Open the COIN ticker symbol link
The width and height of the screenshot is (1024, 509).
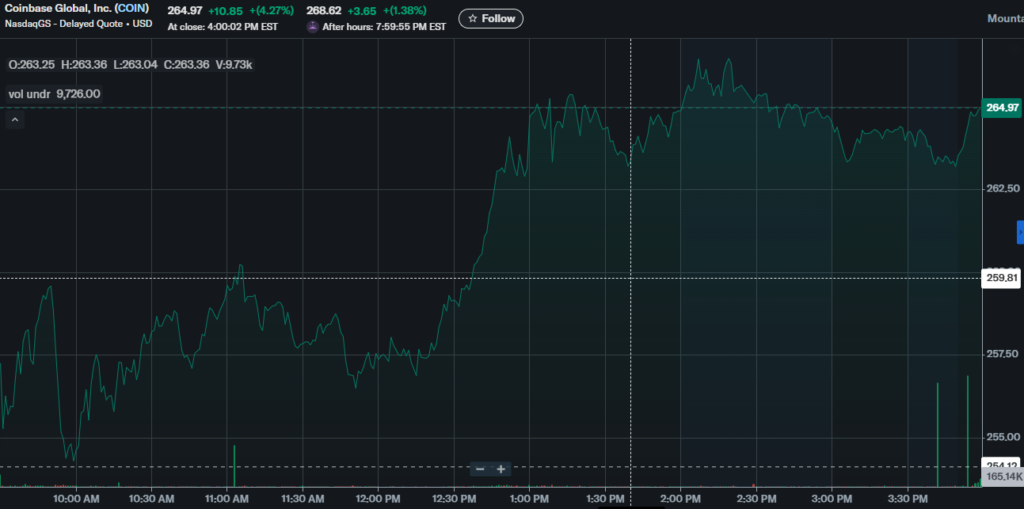click(x=132, y=9)
